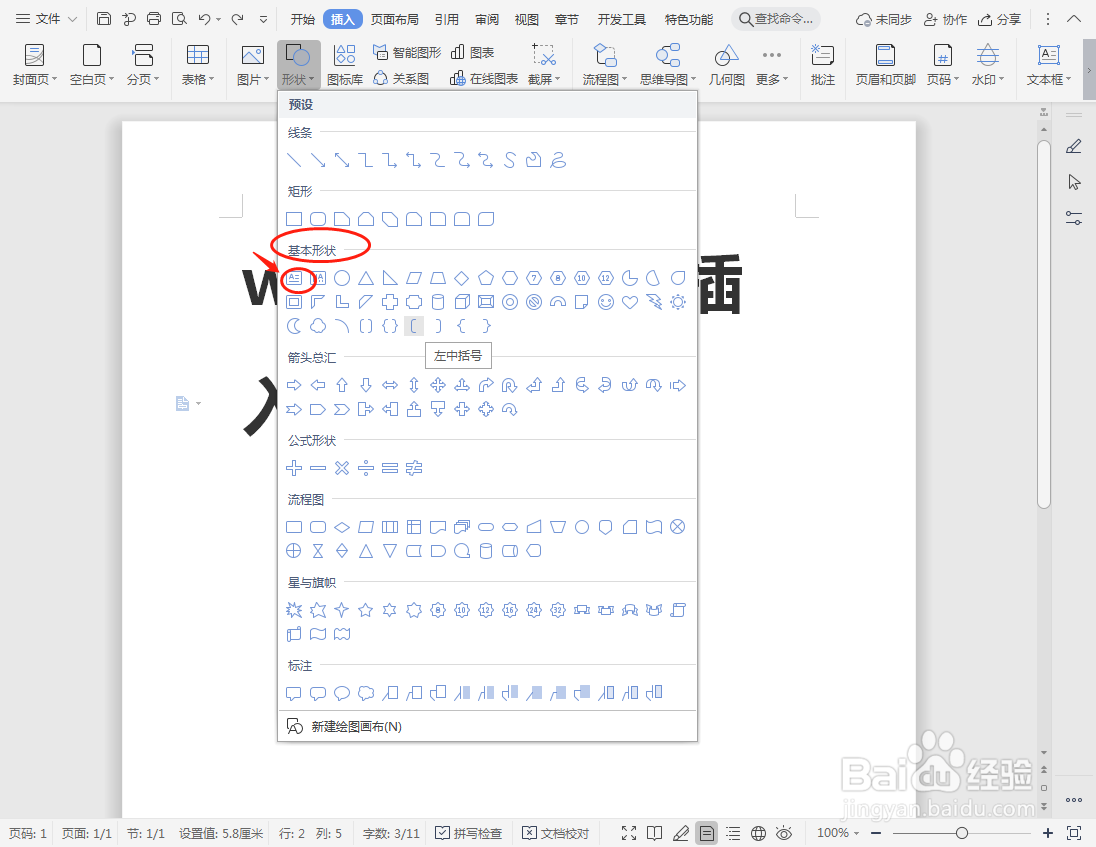The height and width of the screenshot is (847, 1096).
Task: Choose the up arrow in 箭头总汇
Action: [x=342, y=385]
